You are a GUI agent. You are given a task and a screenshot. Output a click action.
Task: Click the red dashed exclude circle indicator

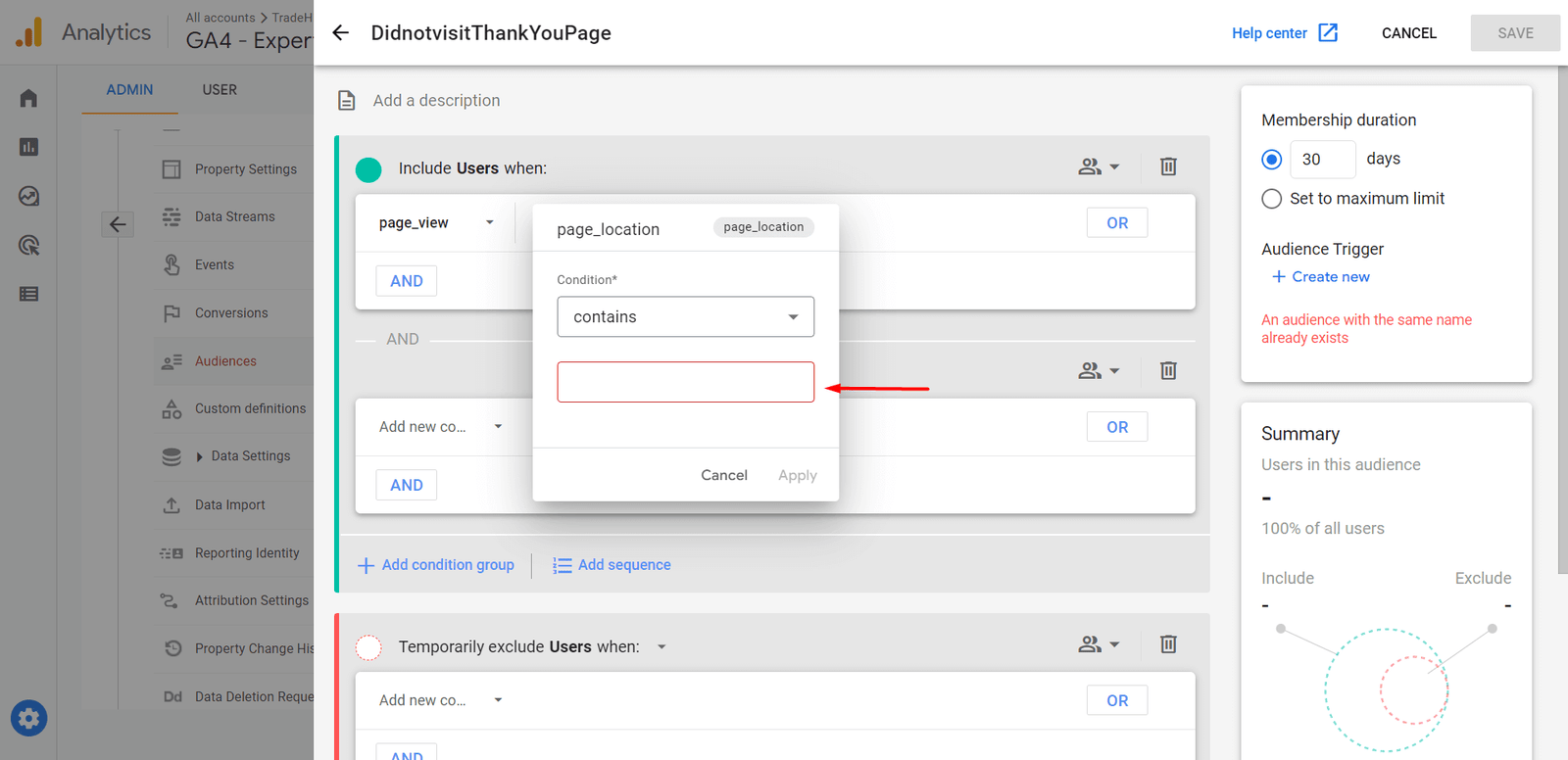tap(368, 647)
